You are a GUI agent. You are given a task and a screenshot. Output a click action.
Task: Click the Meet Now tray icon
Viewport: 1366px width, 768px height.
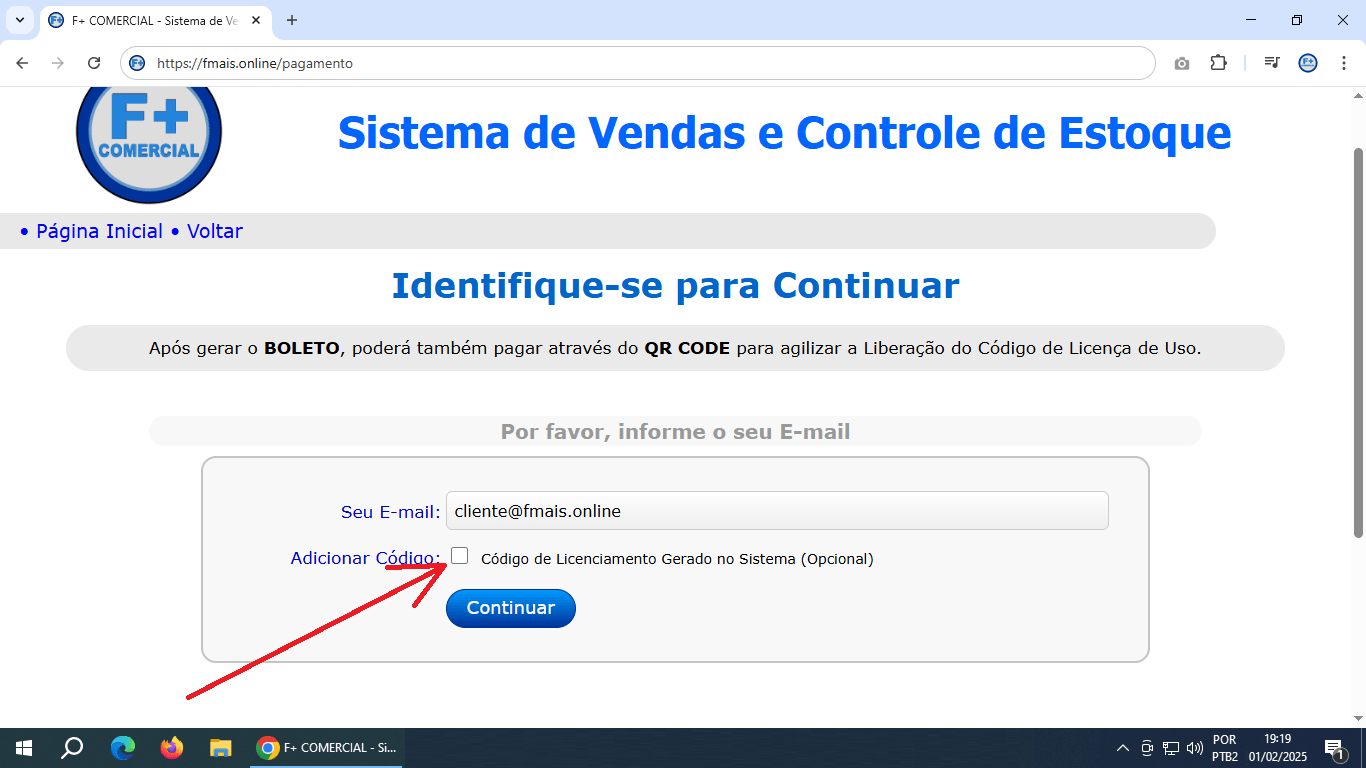coord(1147,748)
